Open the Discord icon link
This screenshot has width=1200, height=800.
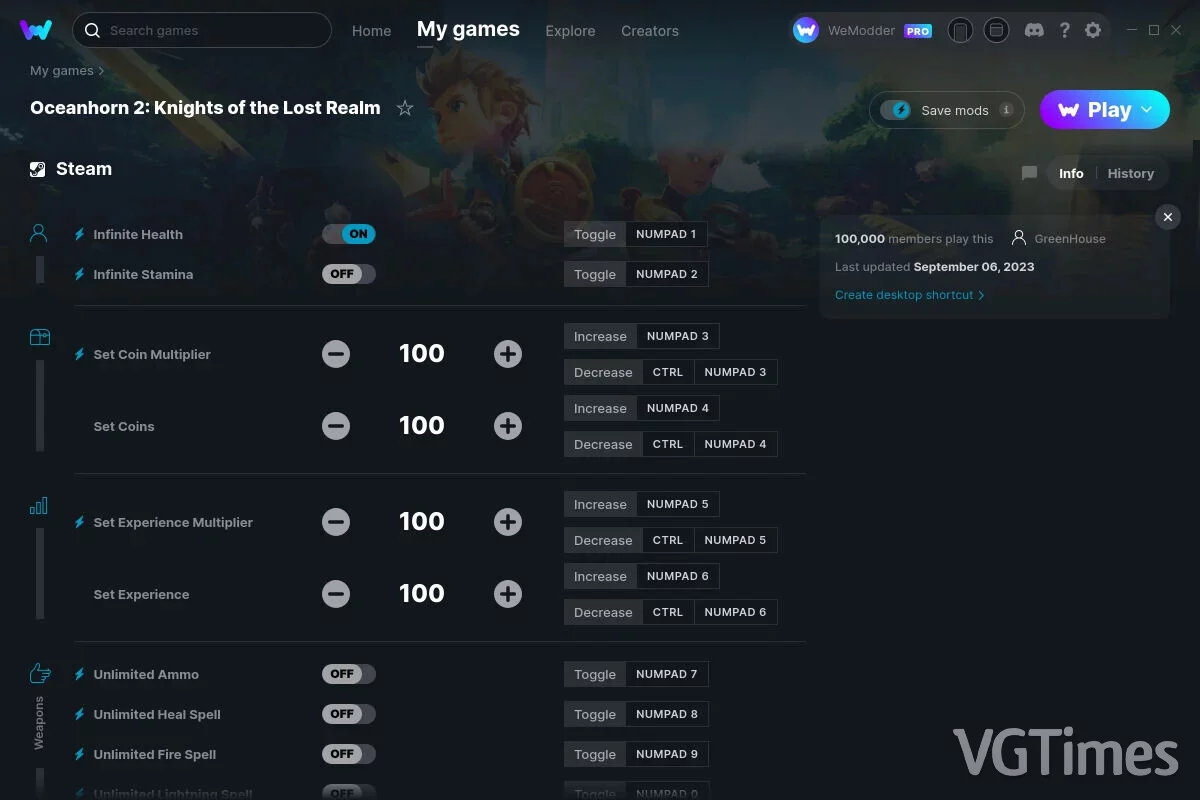tap(1035, 30)
